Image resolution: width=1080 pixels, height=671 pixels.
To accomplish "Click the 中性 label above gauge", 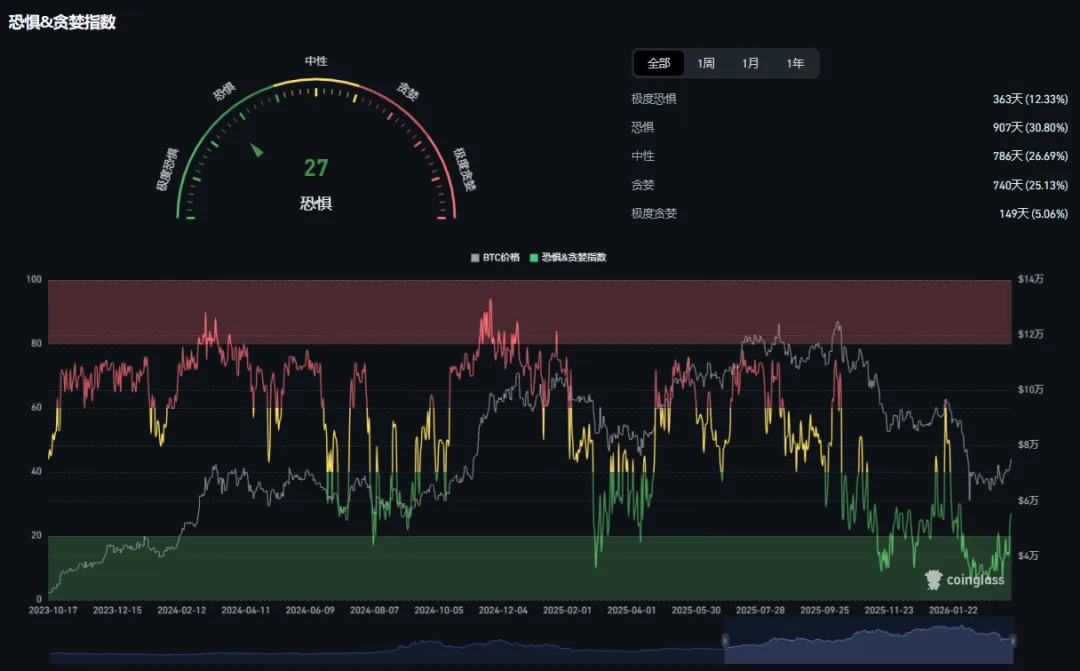I will (316, 61).
